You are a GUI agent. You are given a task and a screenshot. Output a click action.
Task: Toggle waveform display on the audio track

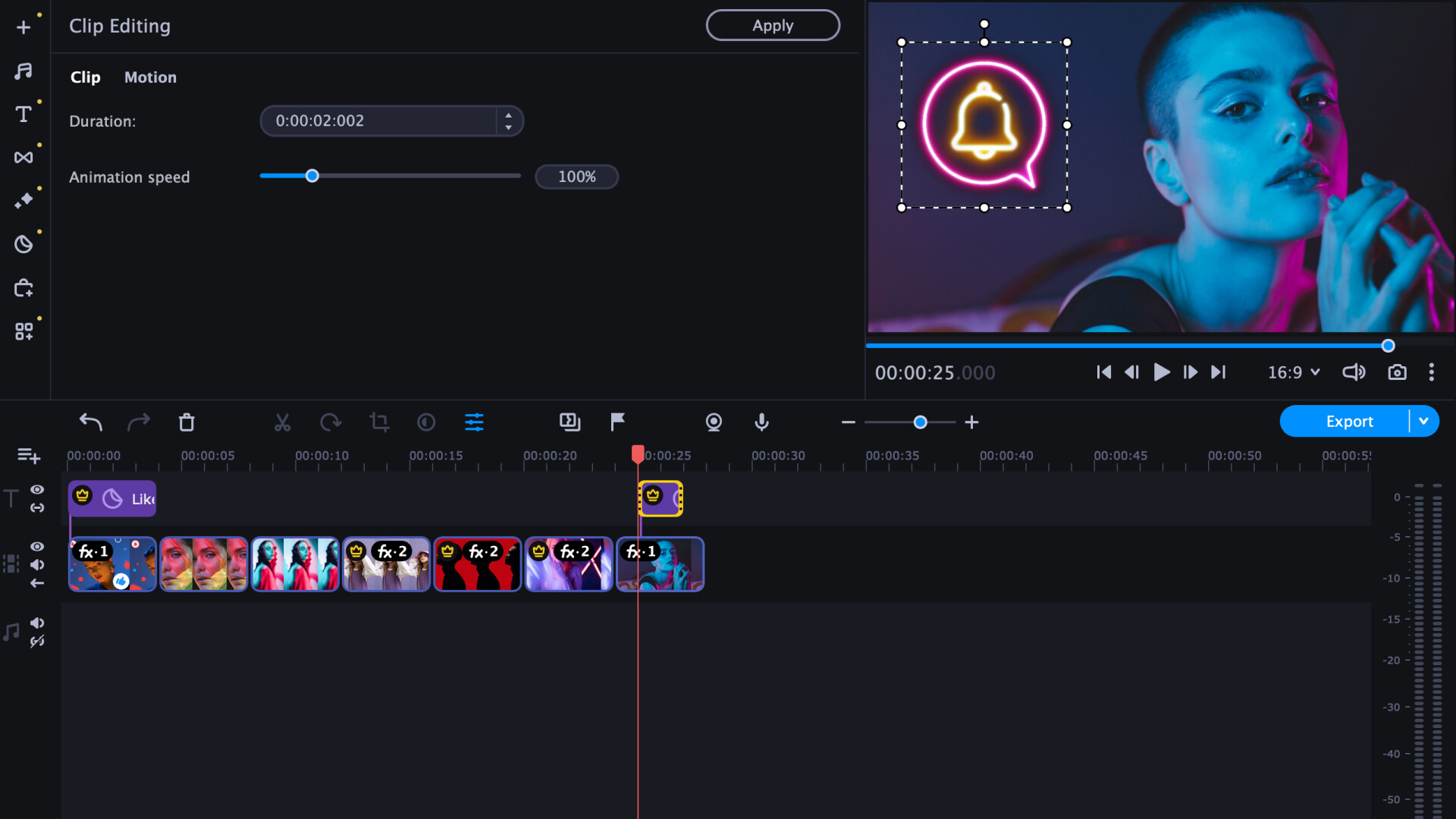point(39,641)
